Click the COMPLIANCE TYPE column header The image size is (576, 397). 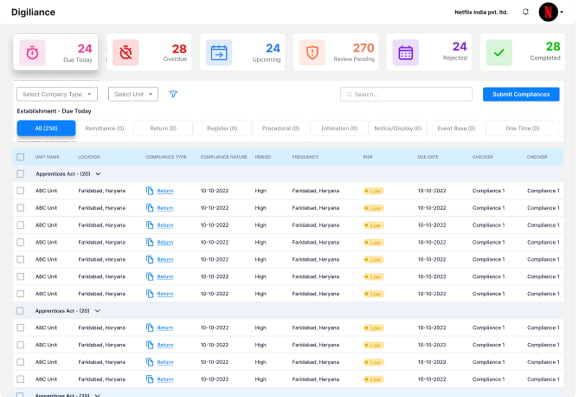pos(166,157)
